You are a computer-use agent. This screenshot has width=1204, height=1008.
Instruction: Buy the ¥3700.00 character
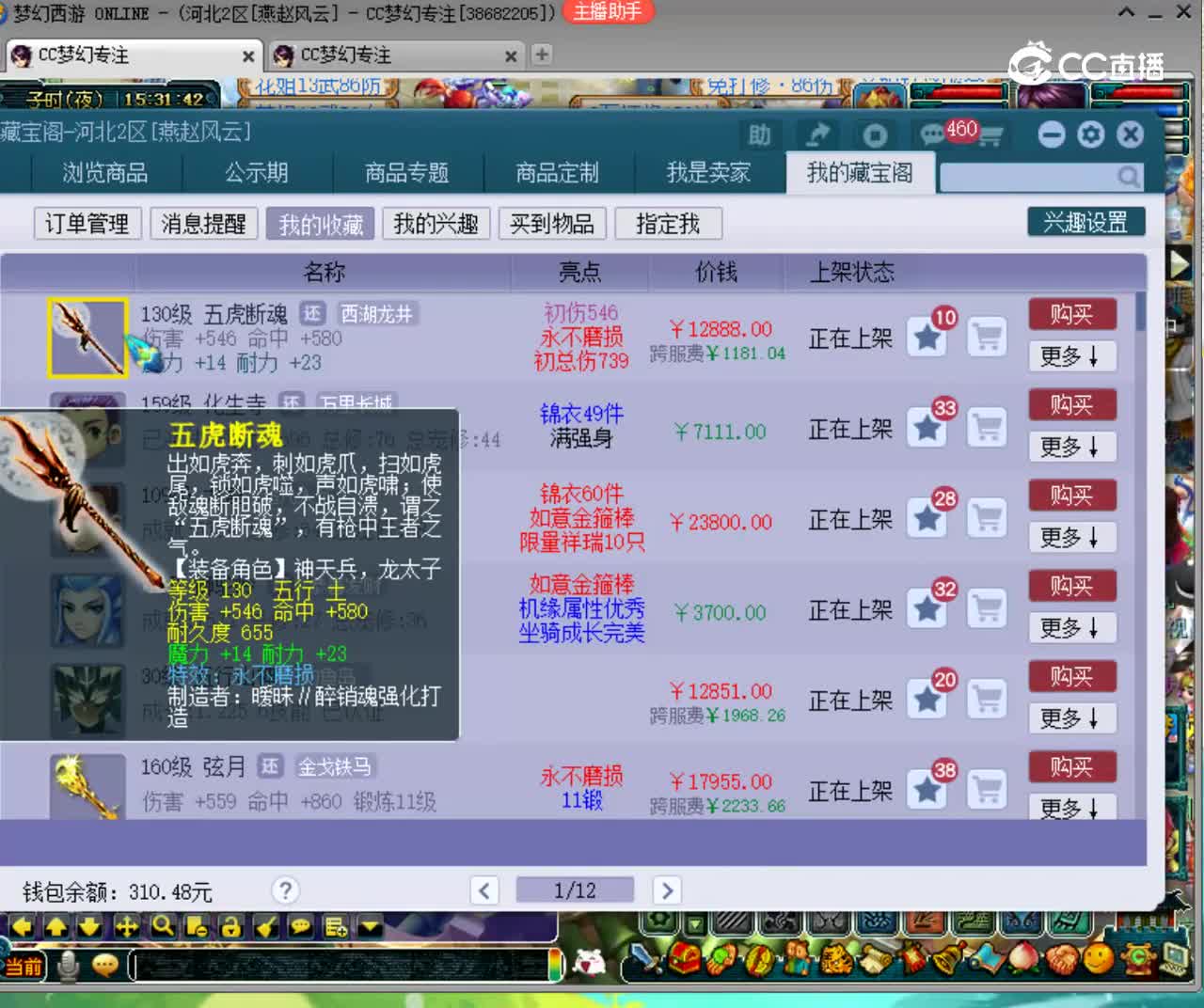click(x=1071, y=586)
